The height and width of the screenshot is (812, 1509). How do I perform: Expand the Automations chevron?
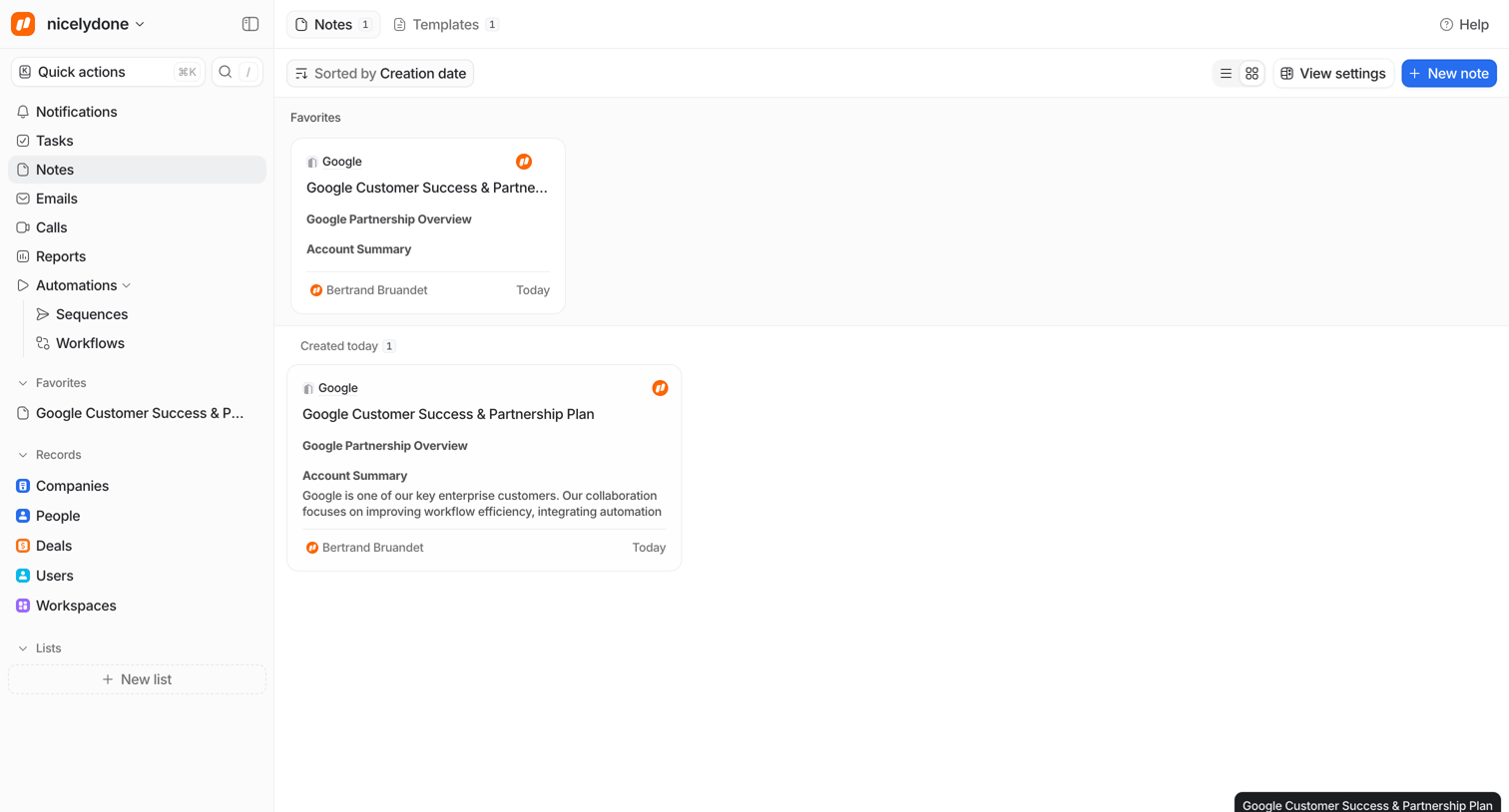coord(127,286)
